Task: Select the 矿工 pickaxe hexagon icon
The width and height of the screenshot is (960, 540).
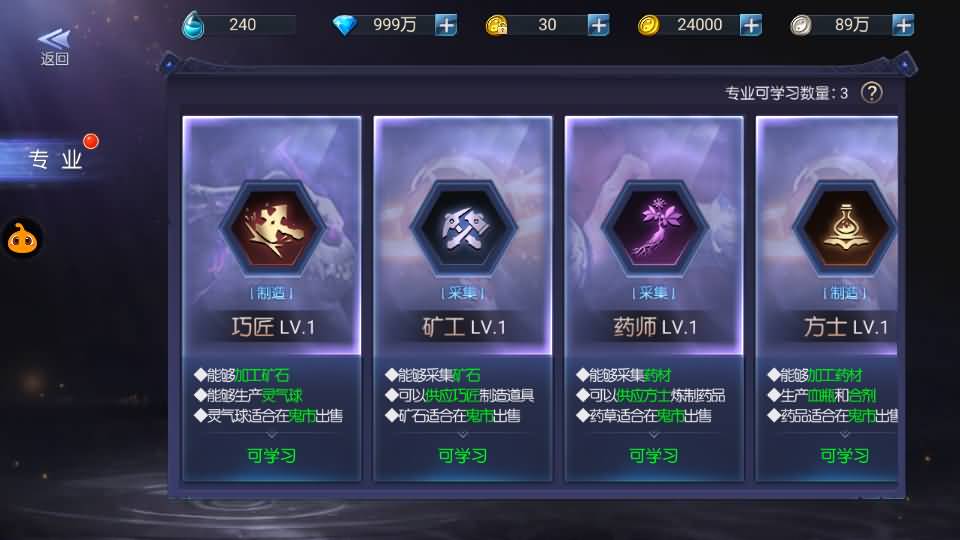Action: (x=463, y=228)
